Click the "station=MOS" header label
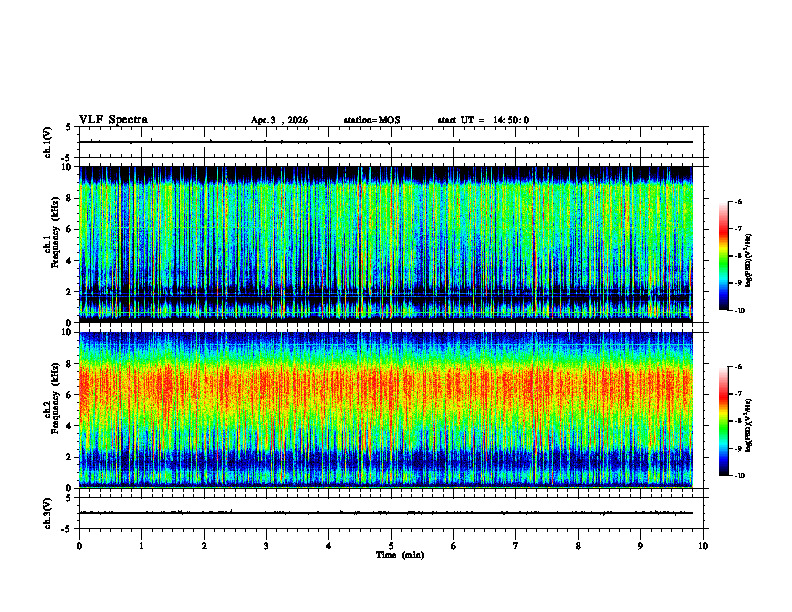Image resolution: width=792 pixels, height=612 pixels. [x=372, y=120]
